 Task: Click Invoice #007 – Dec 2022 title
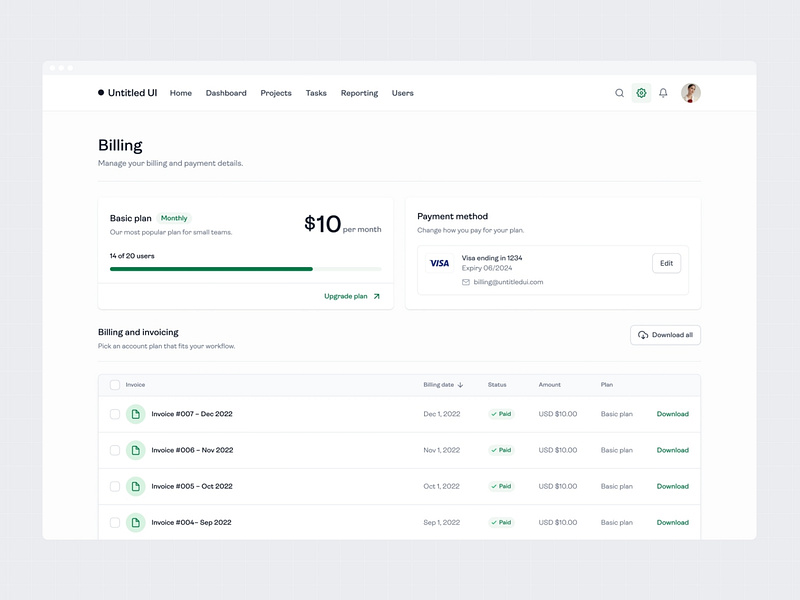click(192, 414)
